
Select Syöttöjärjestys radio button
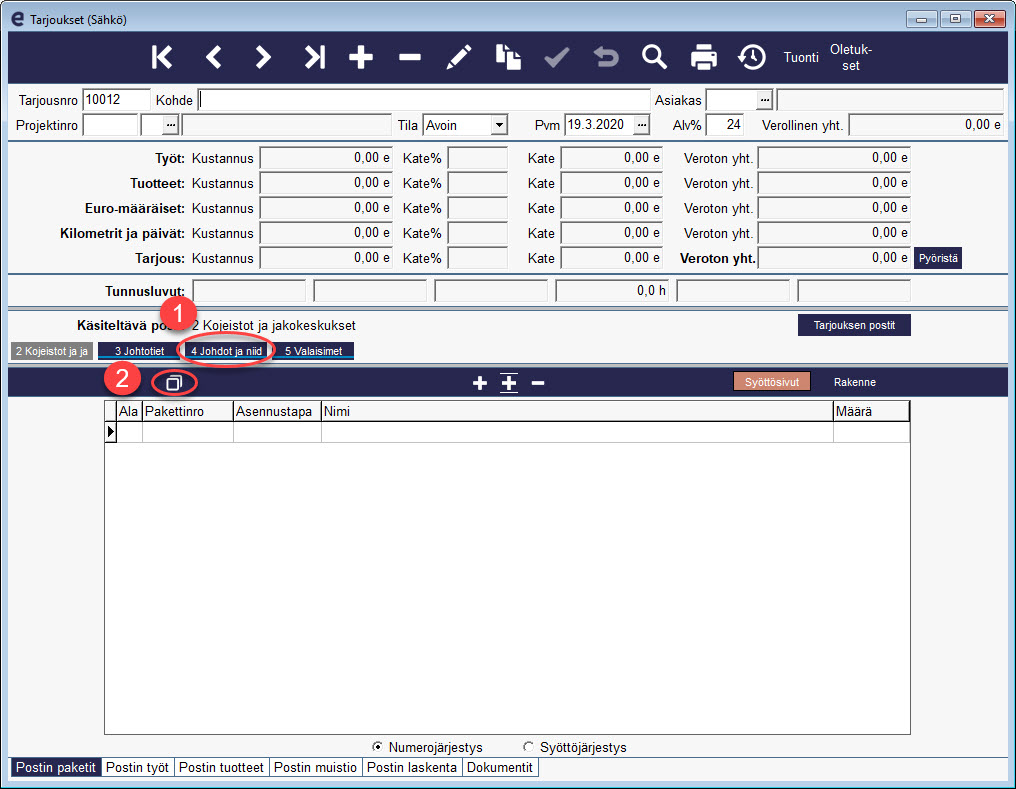(528, 747)
